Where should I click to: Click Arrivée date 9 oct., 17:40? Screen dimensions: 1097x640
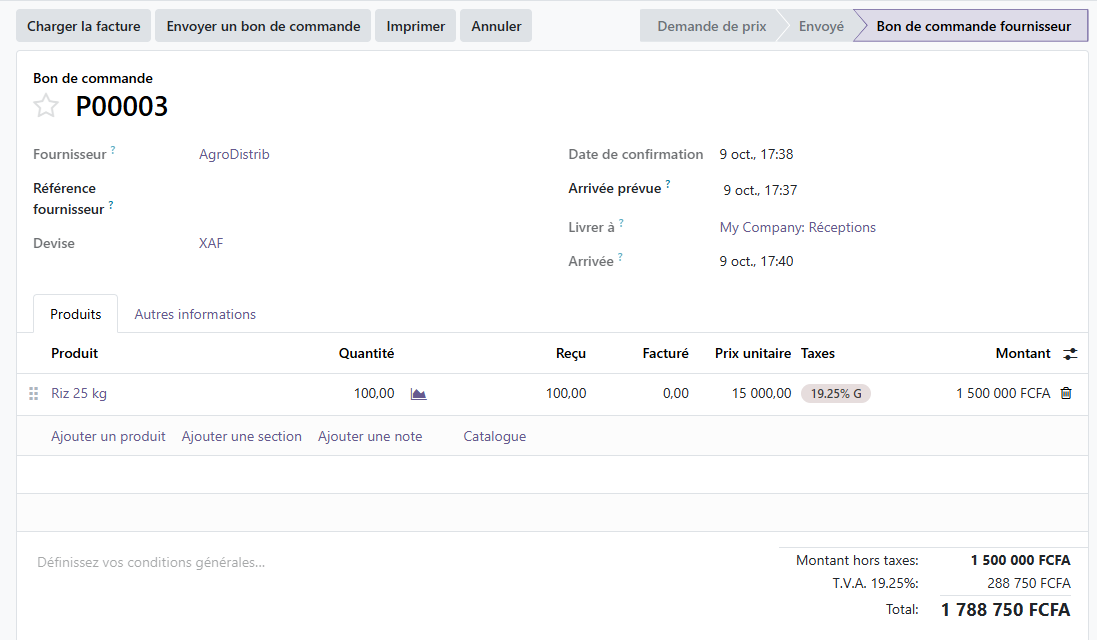tap(756, 261)
